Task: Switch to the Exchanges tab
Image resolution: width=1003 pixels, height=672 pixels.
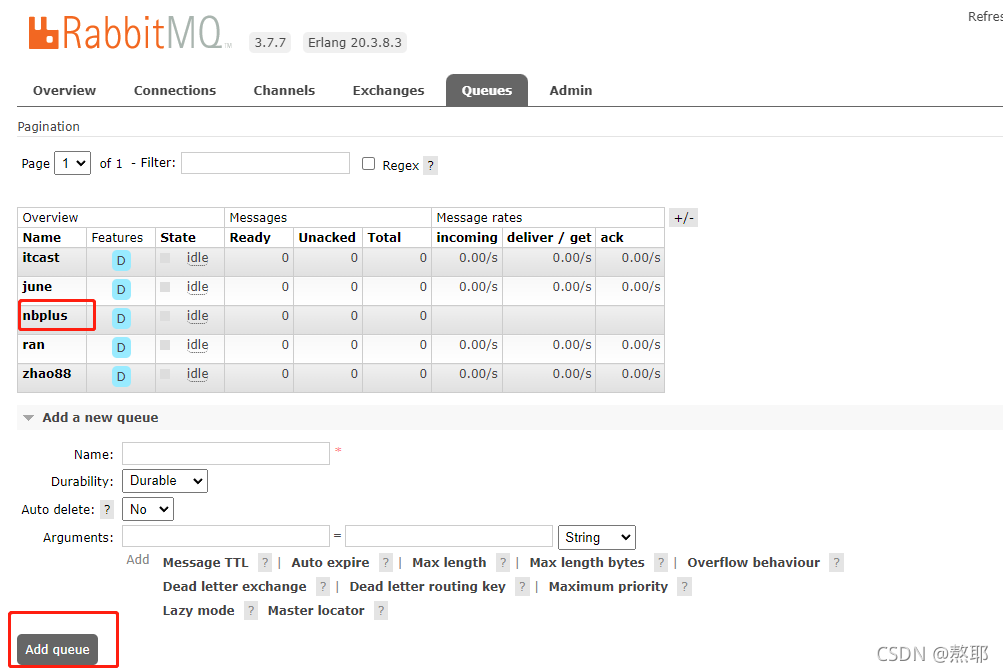Action: pyautogui.click(x=388, y=90)
